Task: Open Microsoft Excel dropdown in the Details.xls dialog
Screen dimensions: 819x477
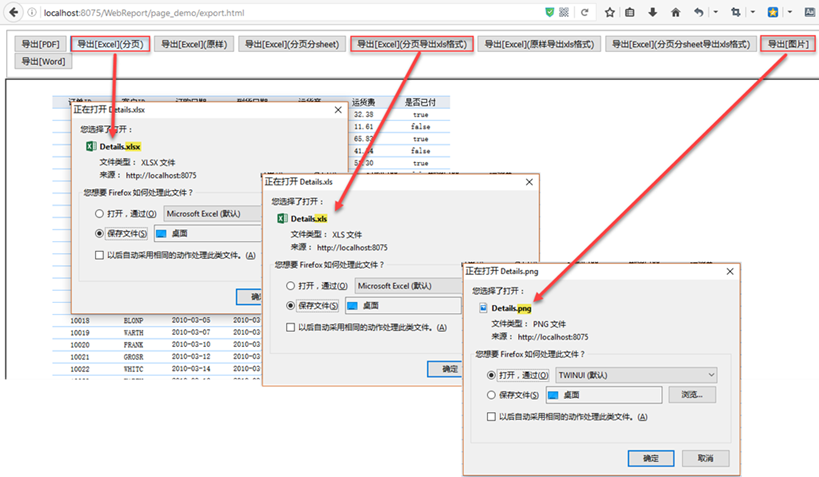Action: pos(408,286)
